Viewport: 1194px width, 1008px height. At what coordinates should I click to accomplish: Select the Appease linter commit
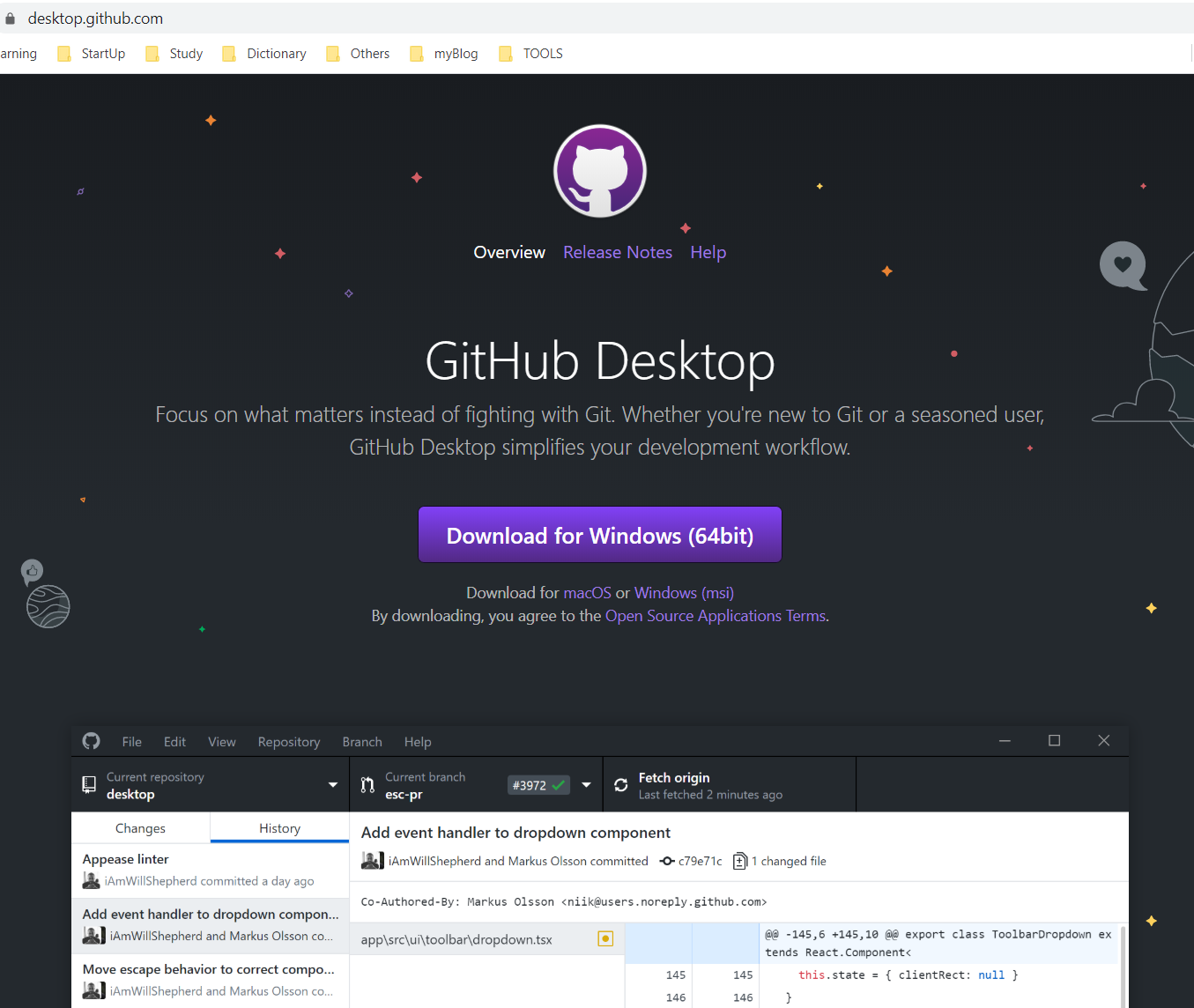(210, 871)
